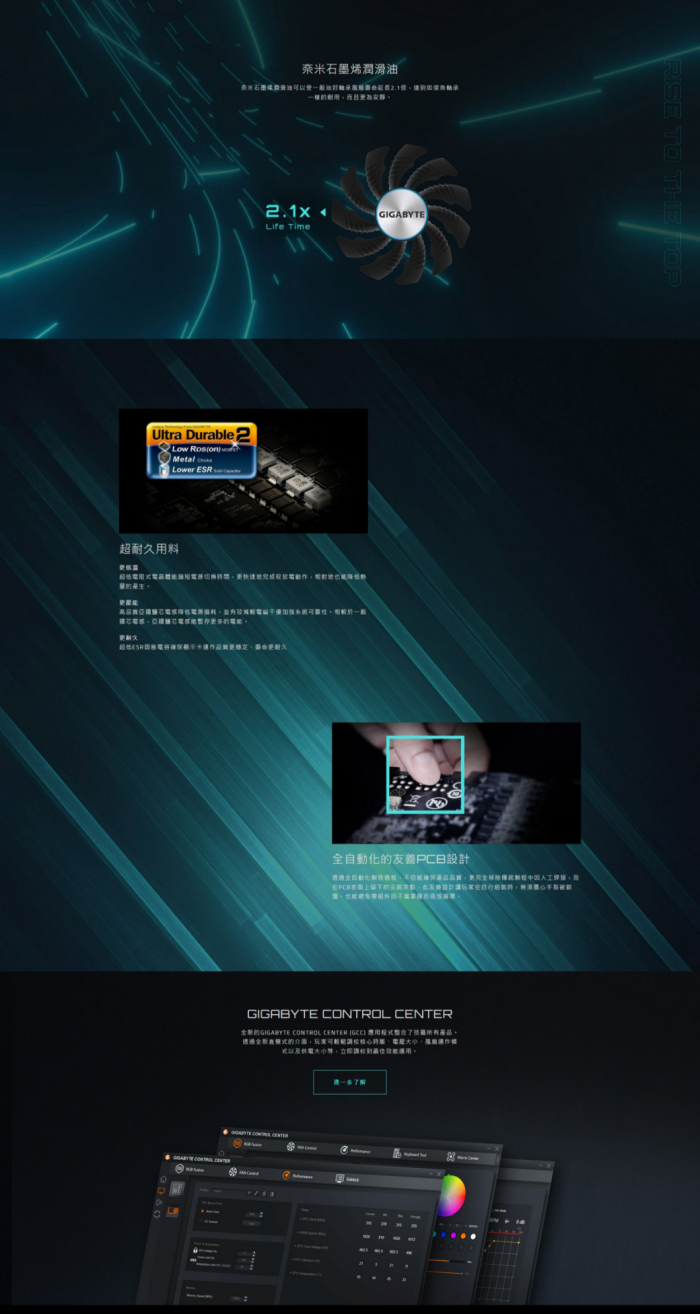Click the monitor icon in Control Center sidebar
The width and height of the screenshot is (700, 1314).
click(x=162, y=1191)
